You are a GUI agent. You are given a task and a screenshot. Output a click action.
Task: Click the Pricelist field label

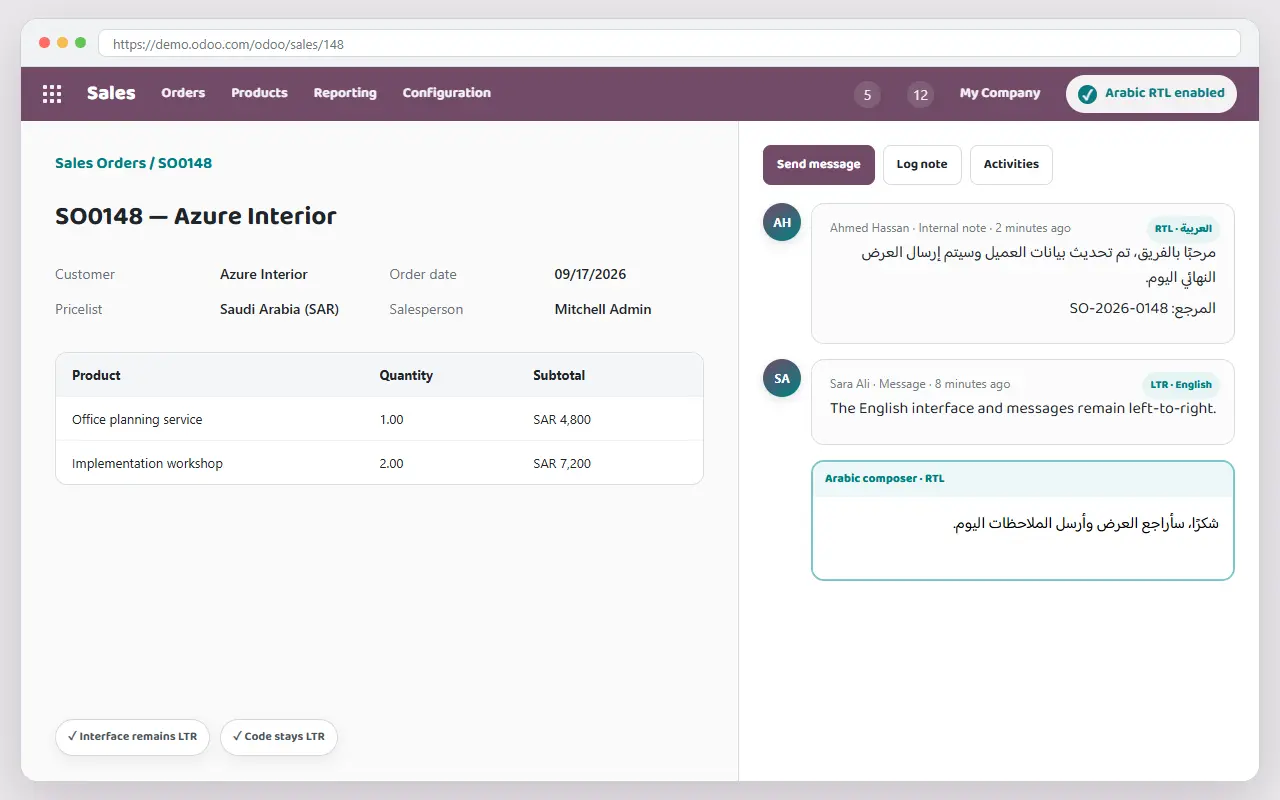(x=79, y=310)
